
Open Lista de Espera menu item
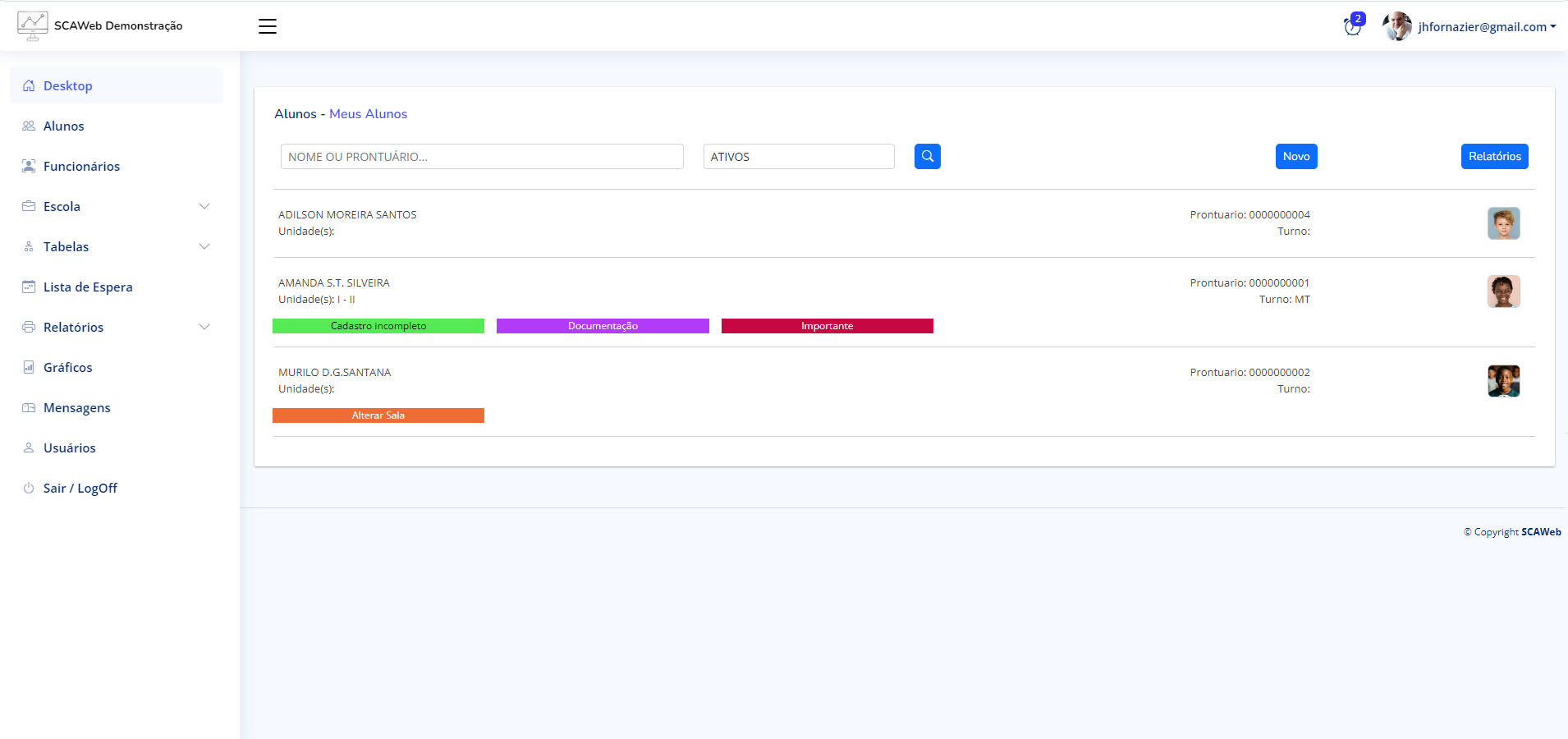[x=88, y=287]
